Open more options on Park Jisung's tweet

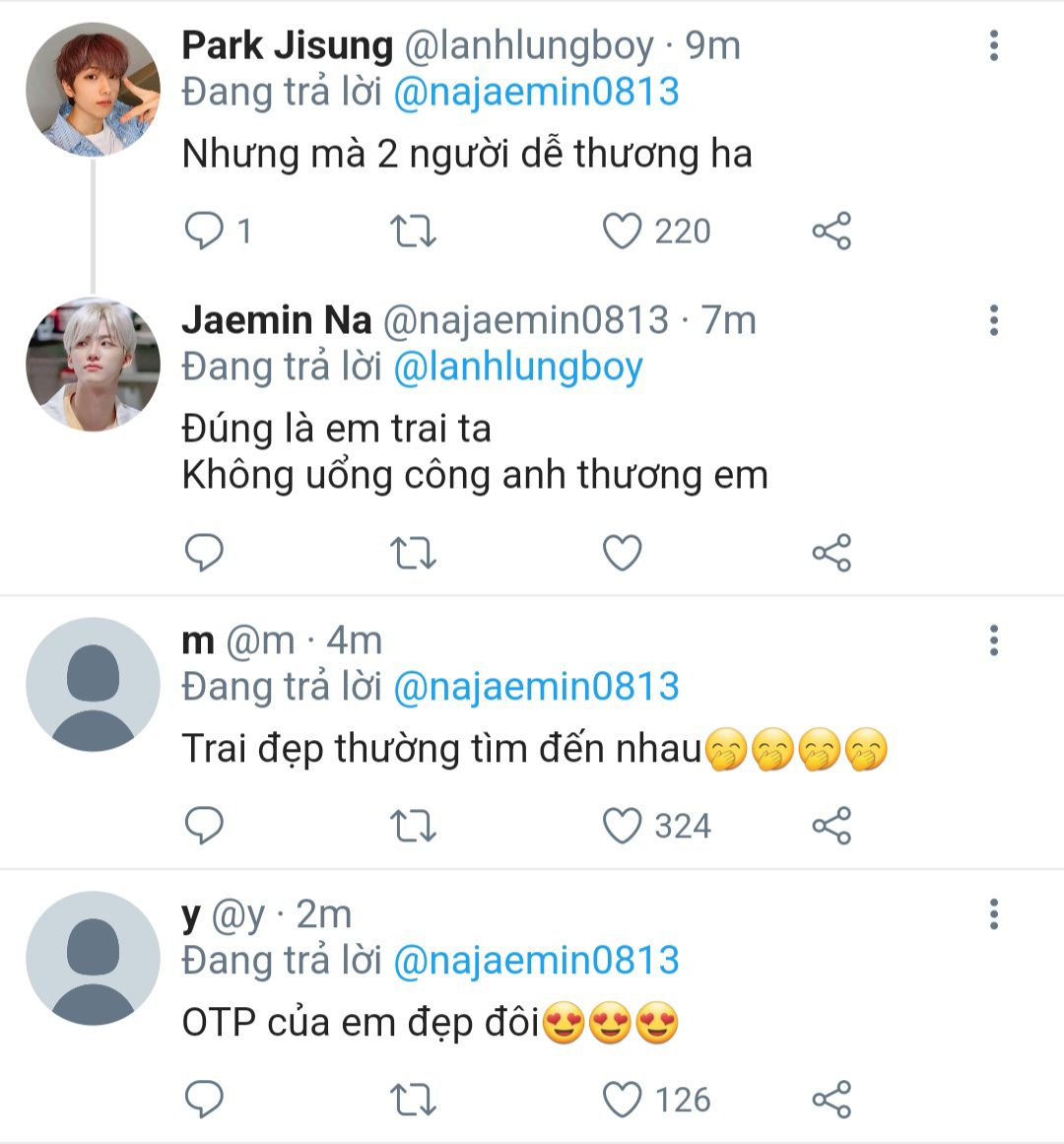(994, 45)
